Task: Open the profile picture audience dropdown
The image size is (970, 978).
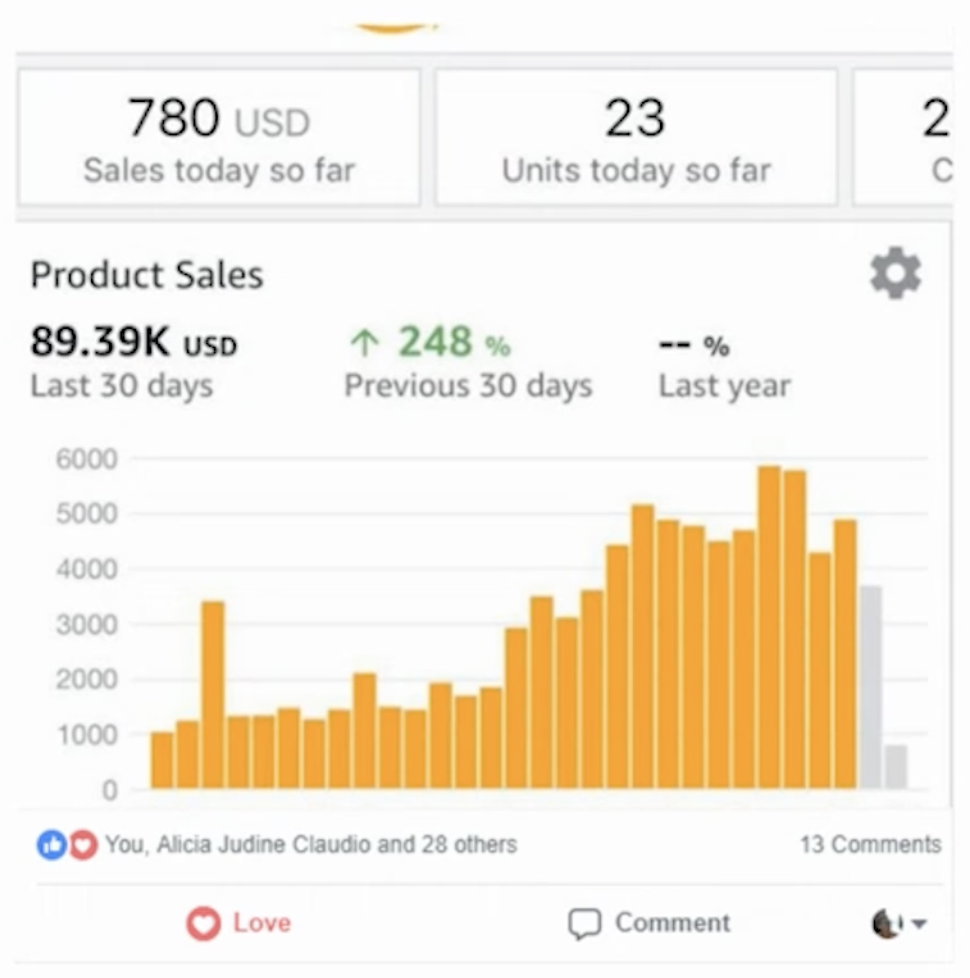Action: (x=899, y=923)
